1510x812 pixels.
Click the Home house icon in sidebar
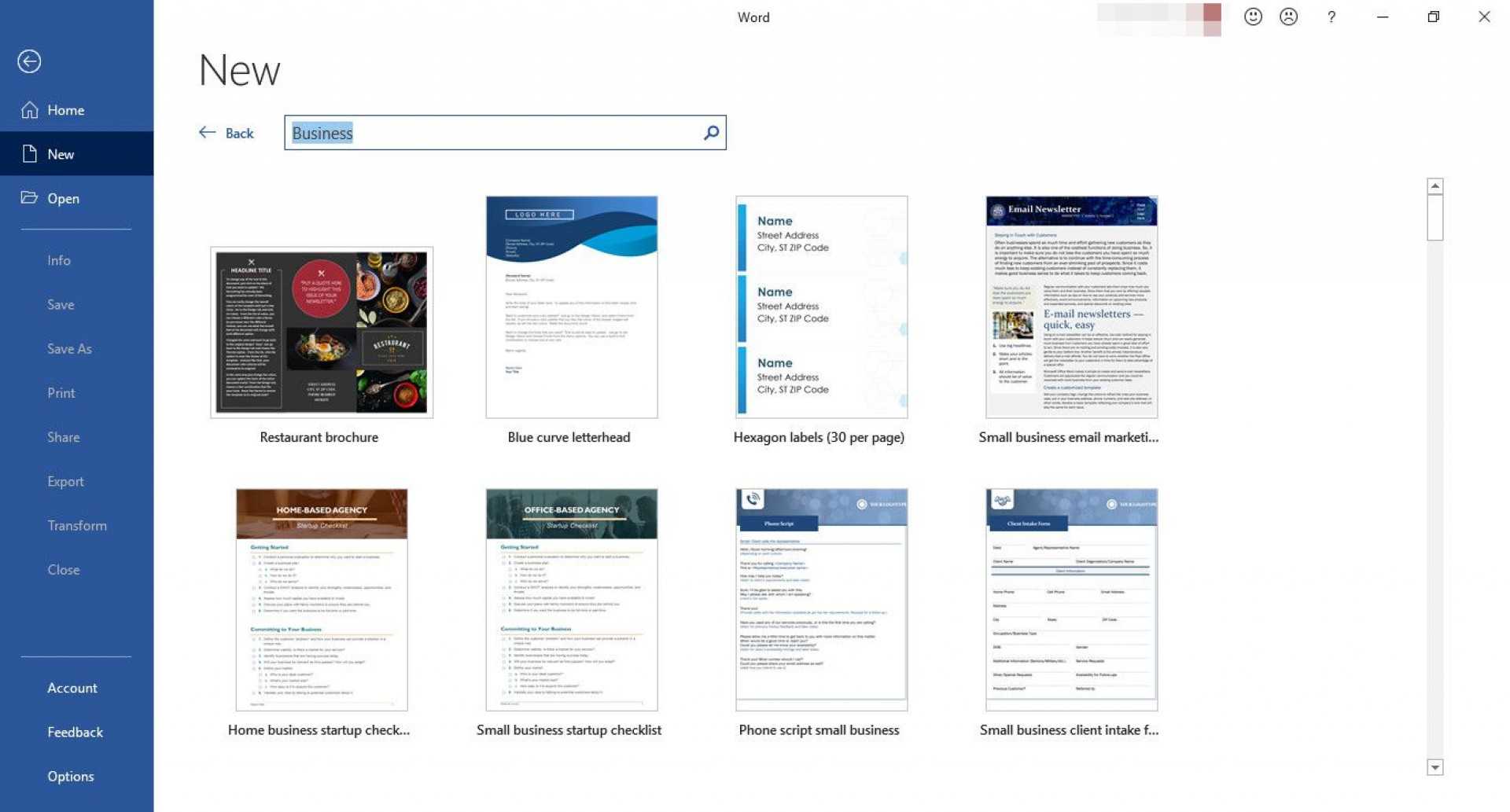[30, 110]
